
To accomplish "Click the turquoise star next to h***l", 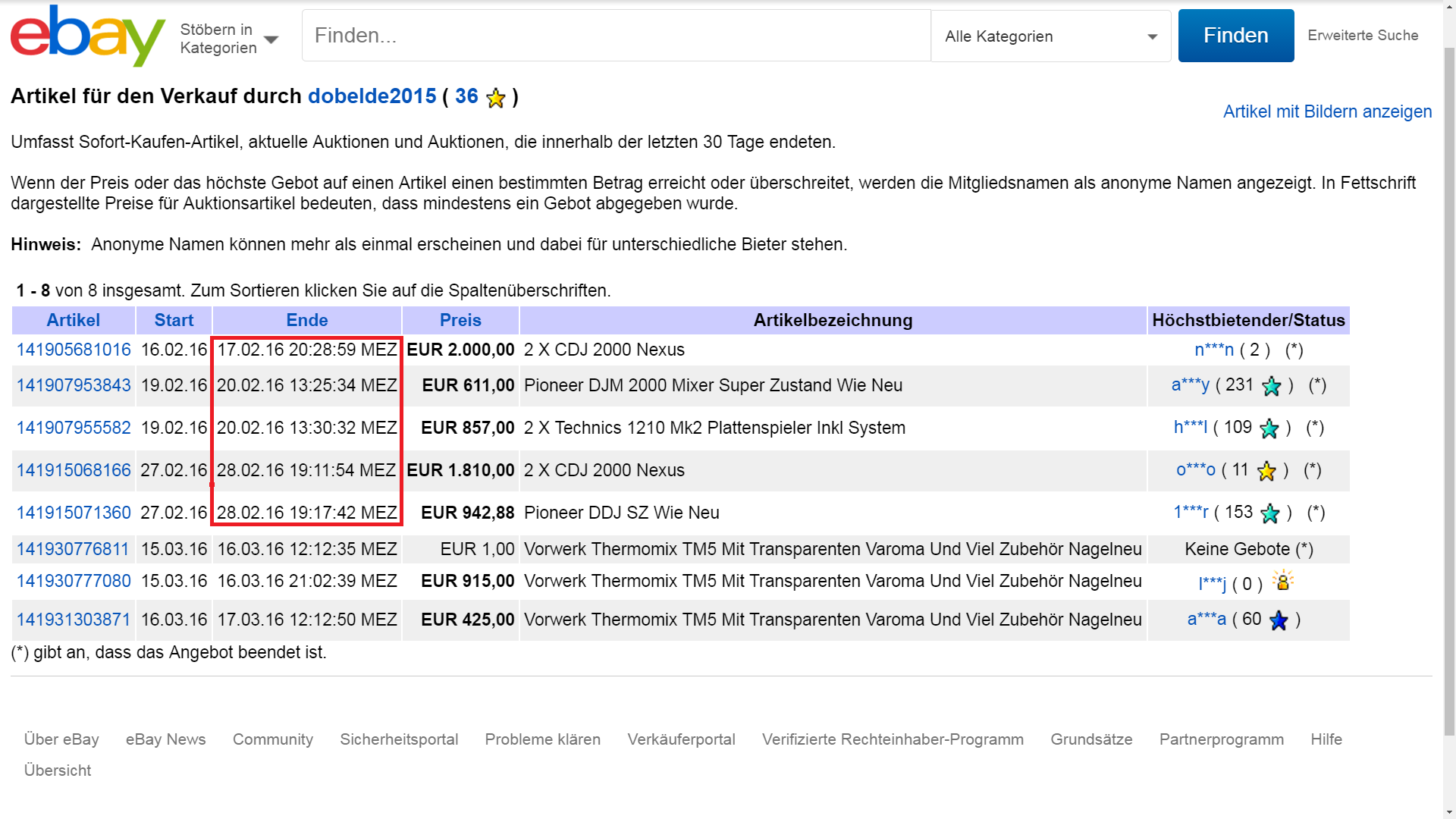I will tap(1269, 428).
